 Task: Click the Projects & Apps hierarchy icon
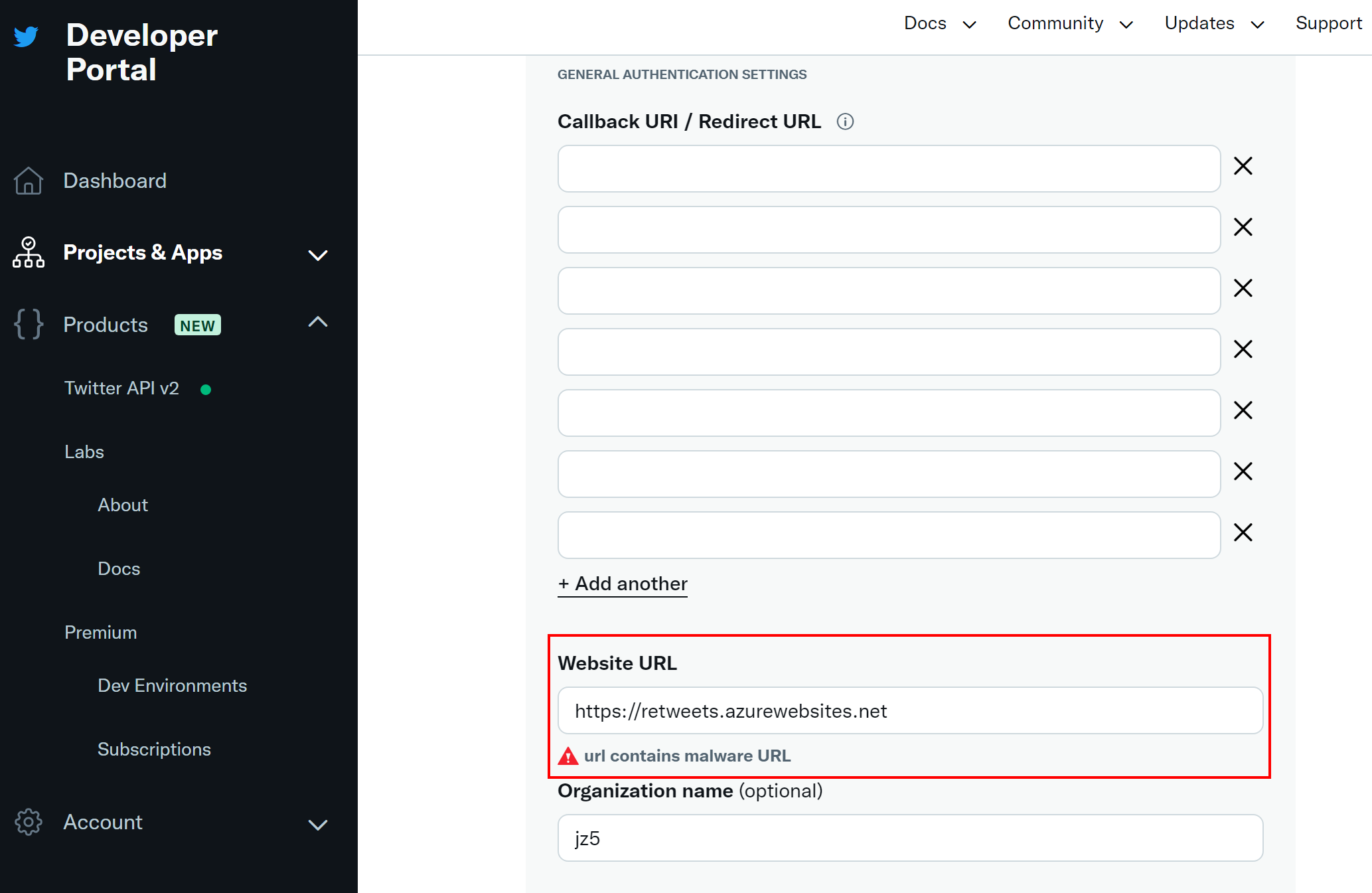(x=29, y=252)
